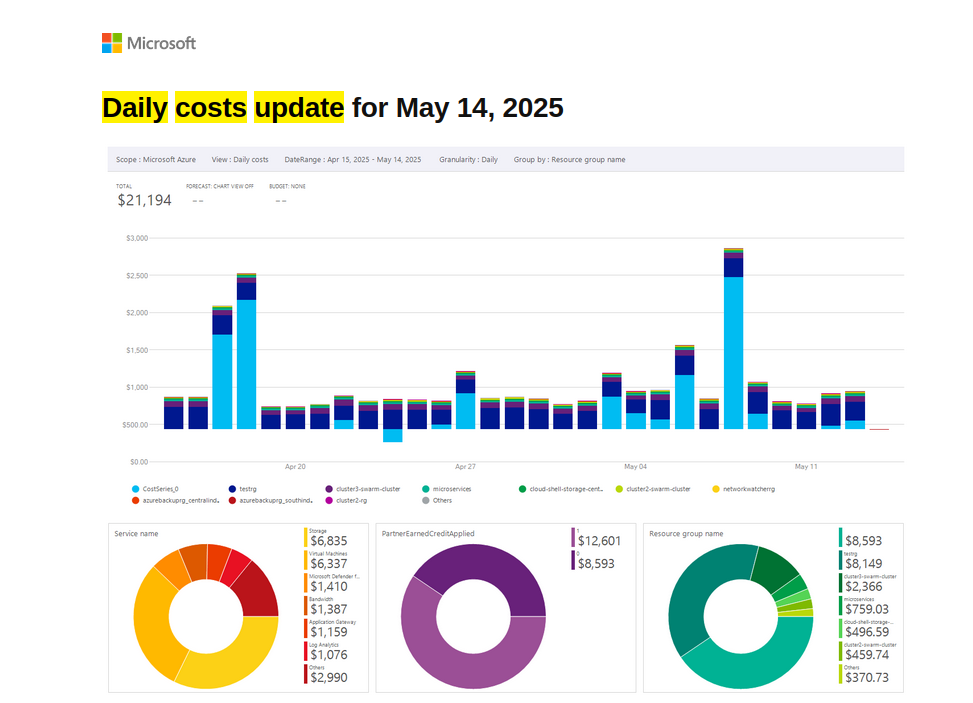Toggle the microservices chart legend entry
Viewport: 973px width, 703px height.
pos(447,489)
